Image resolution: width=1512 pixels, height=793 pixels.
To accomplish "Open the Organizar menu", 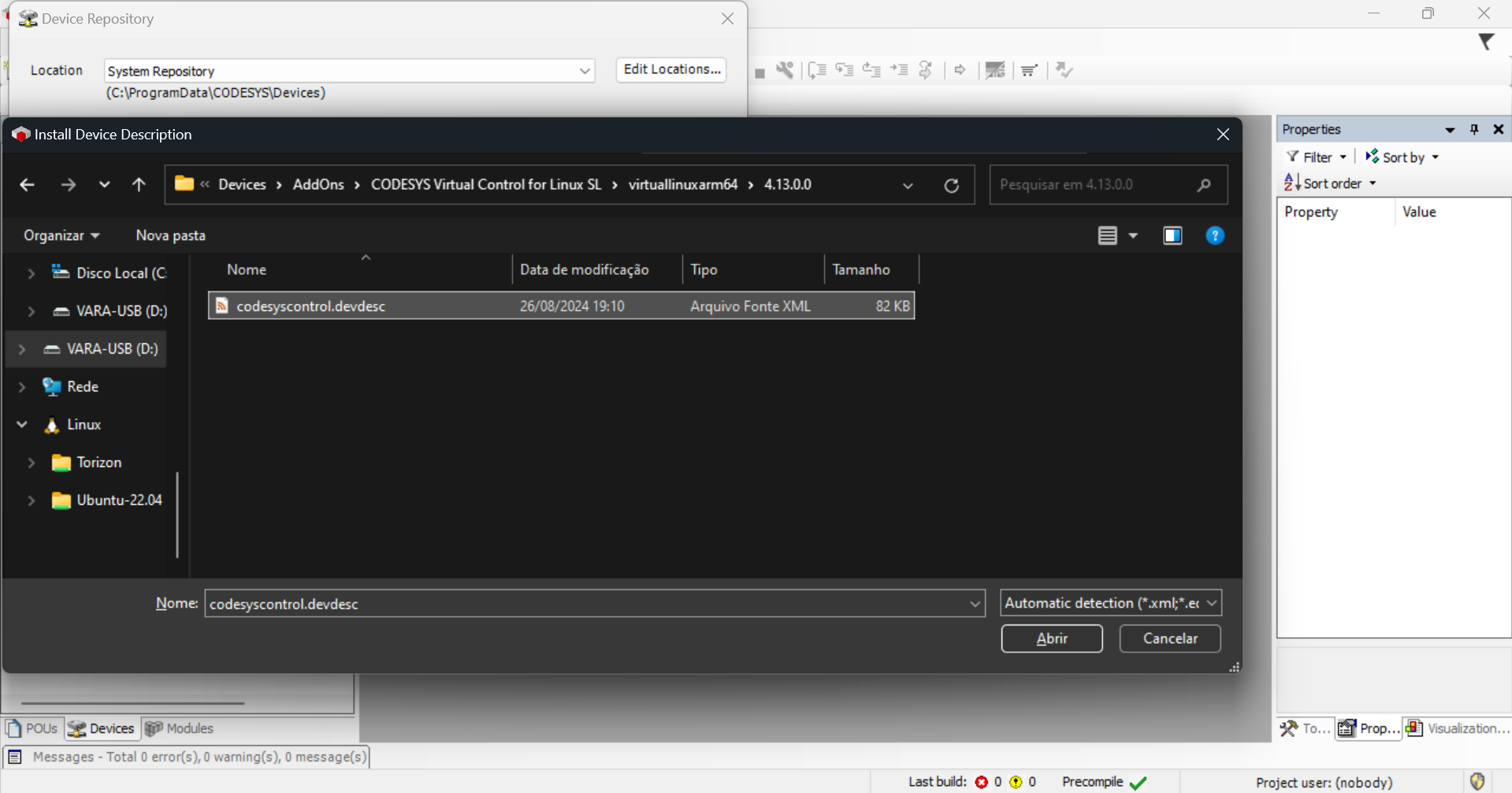I will [61, 235].
